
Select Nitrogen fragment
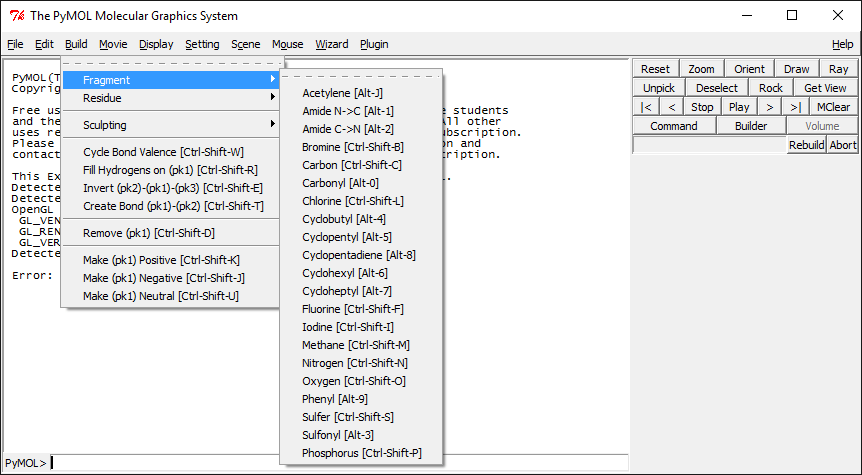(361, 363)
